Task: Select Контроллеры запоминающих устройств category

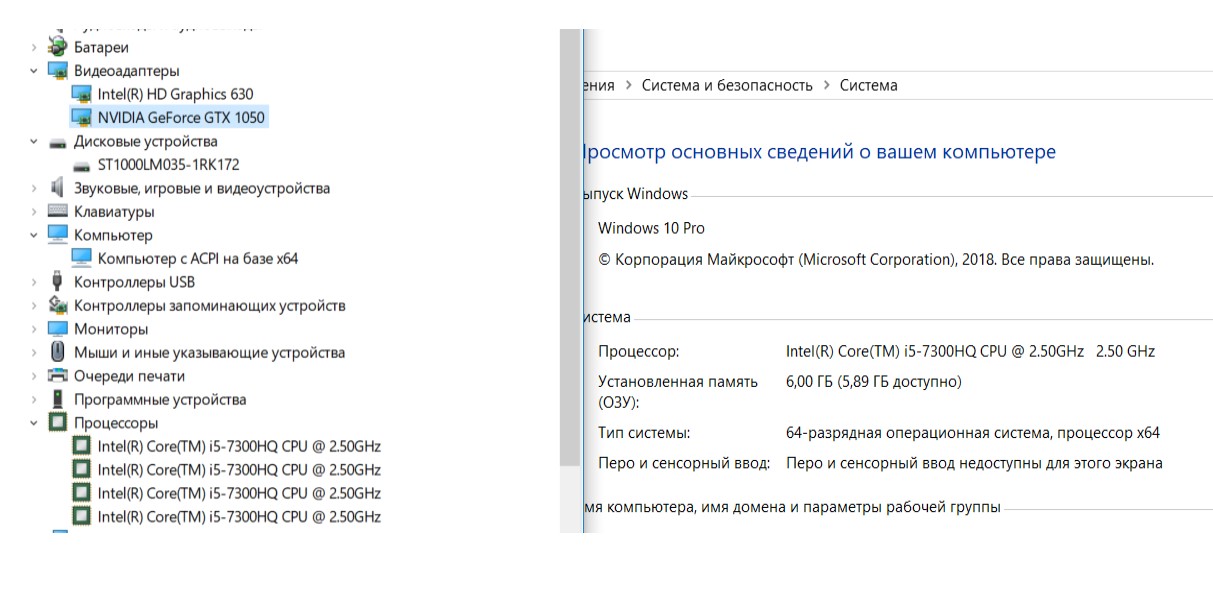Action: pos(209,306)
